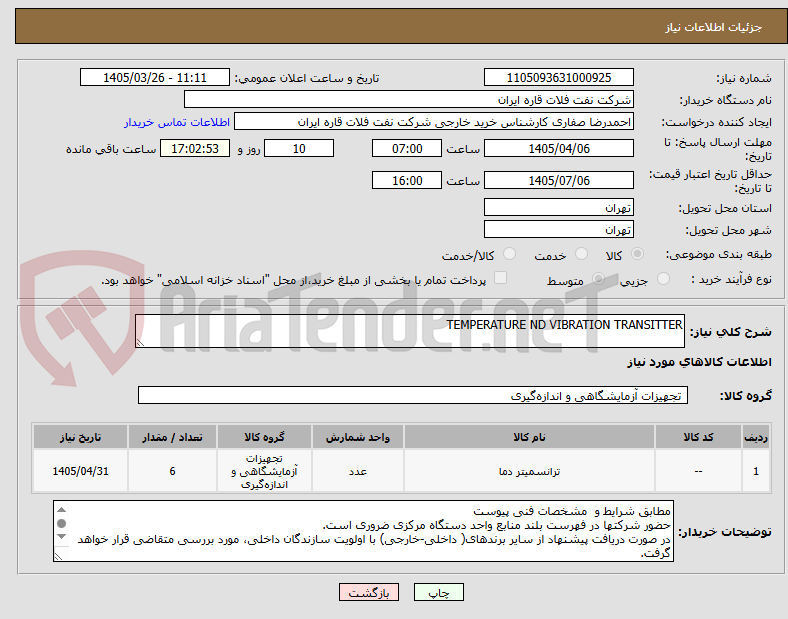Click the goods group column header گروه کالا

[x=264, y=437]
